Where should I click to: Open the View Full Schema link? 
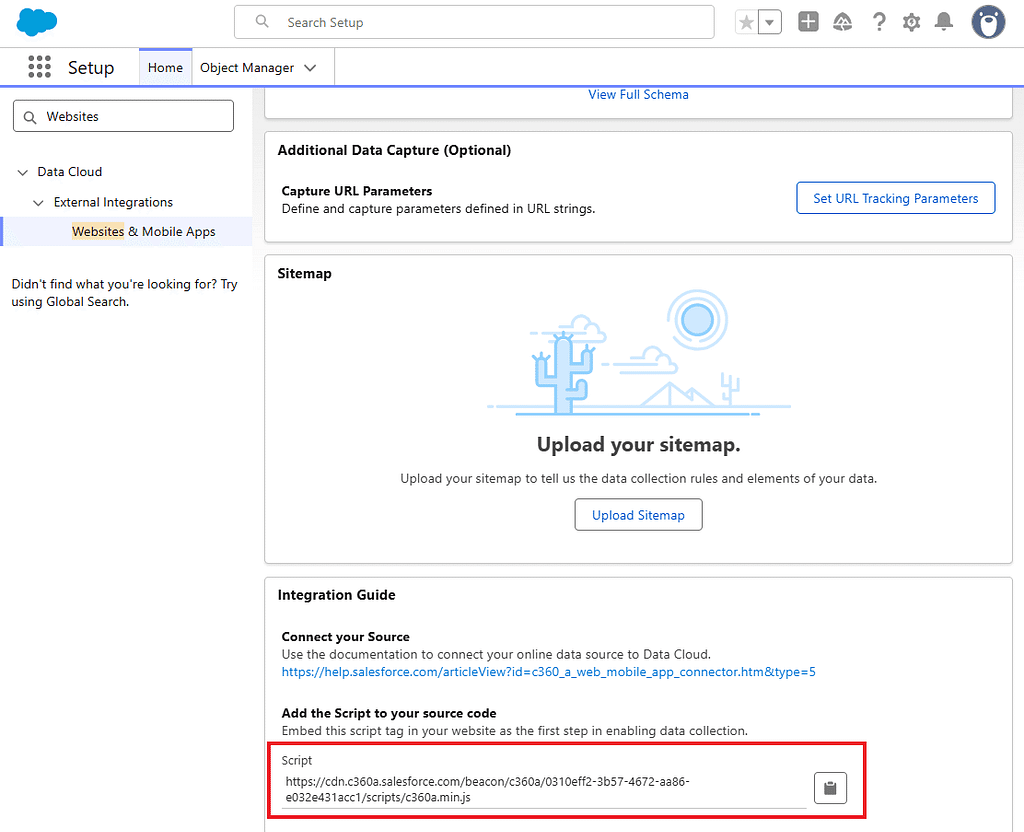coord(638,95)
